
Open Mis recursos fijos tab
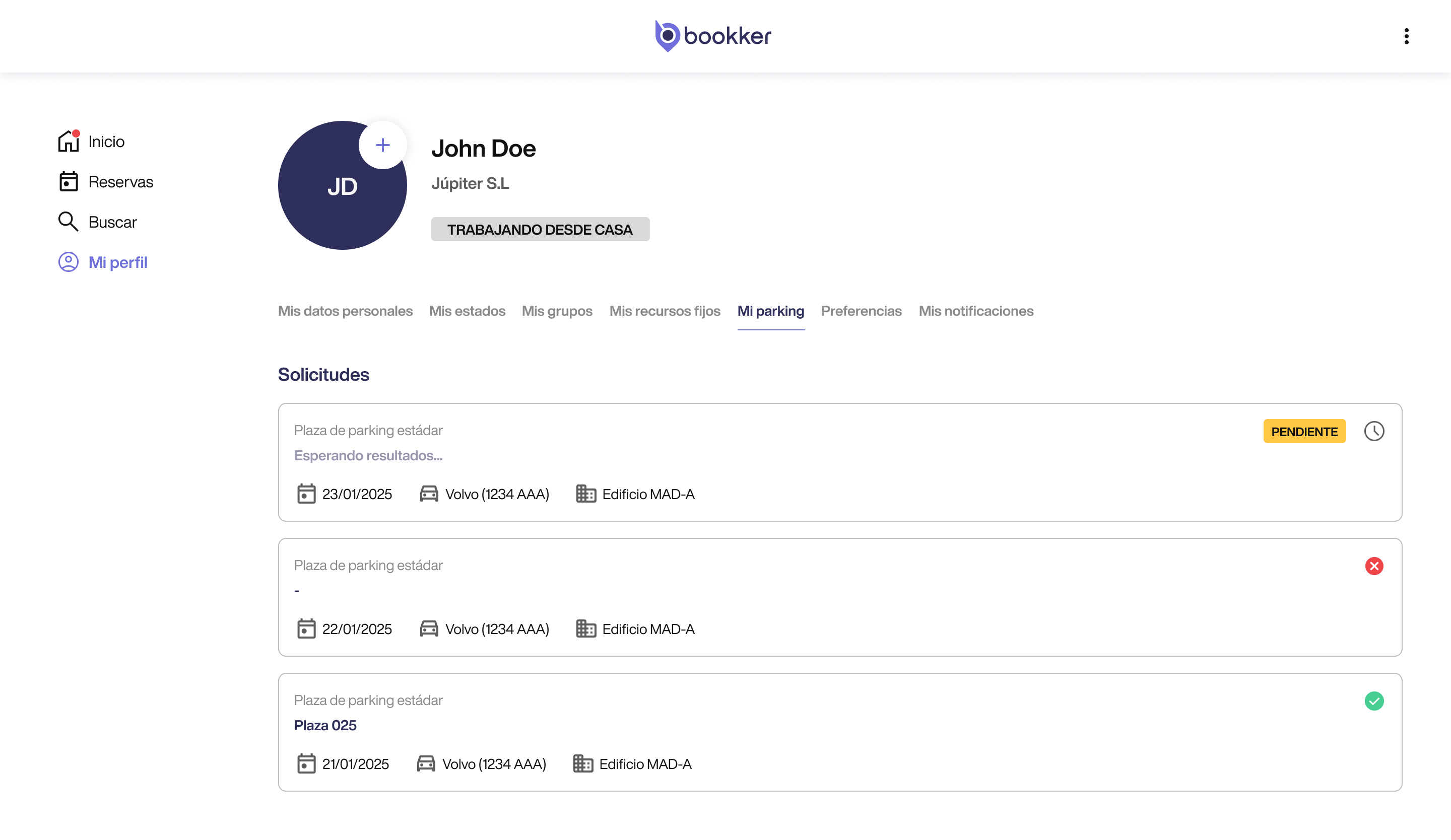(x=665, y=311)
